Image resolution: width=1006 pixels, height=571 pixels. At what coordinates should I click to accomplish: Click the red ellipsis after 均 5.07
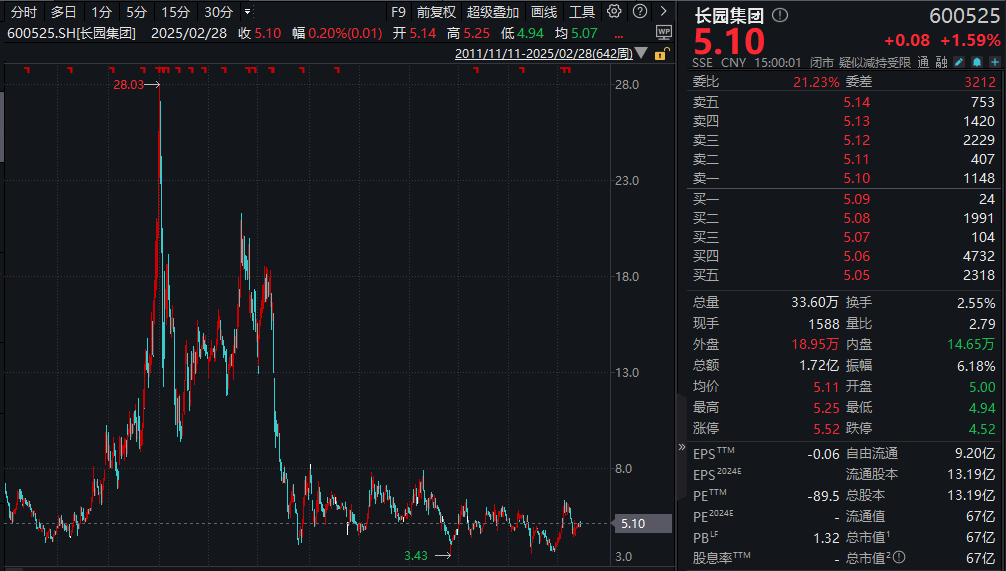click(619, 33)
